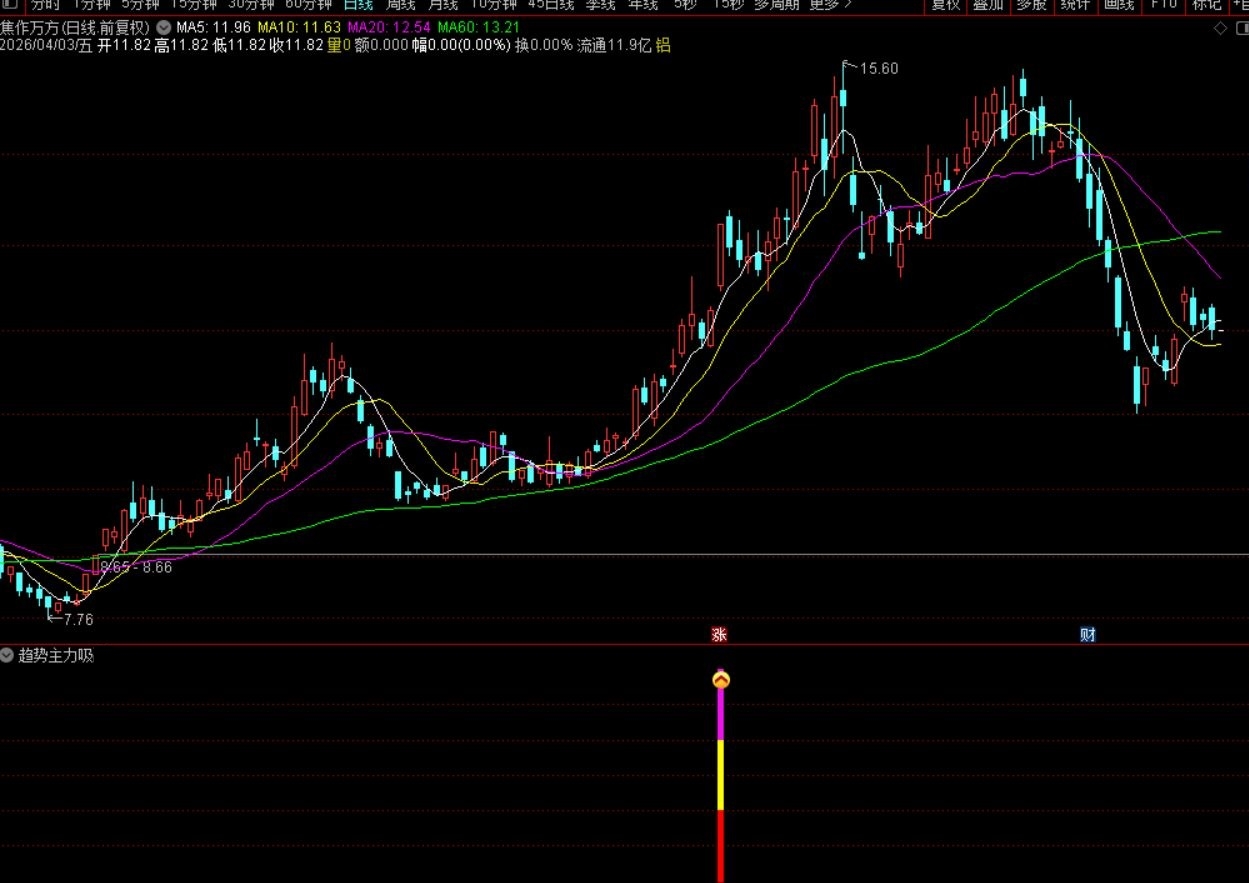Switch to 15秒 period
1249x883 pixels.
click(x=728, y=5)
